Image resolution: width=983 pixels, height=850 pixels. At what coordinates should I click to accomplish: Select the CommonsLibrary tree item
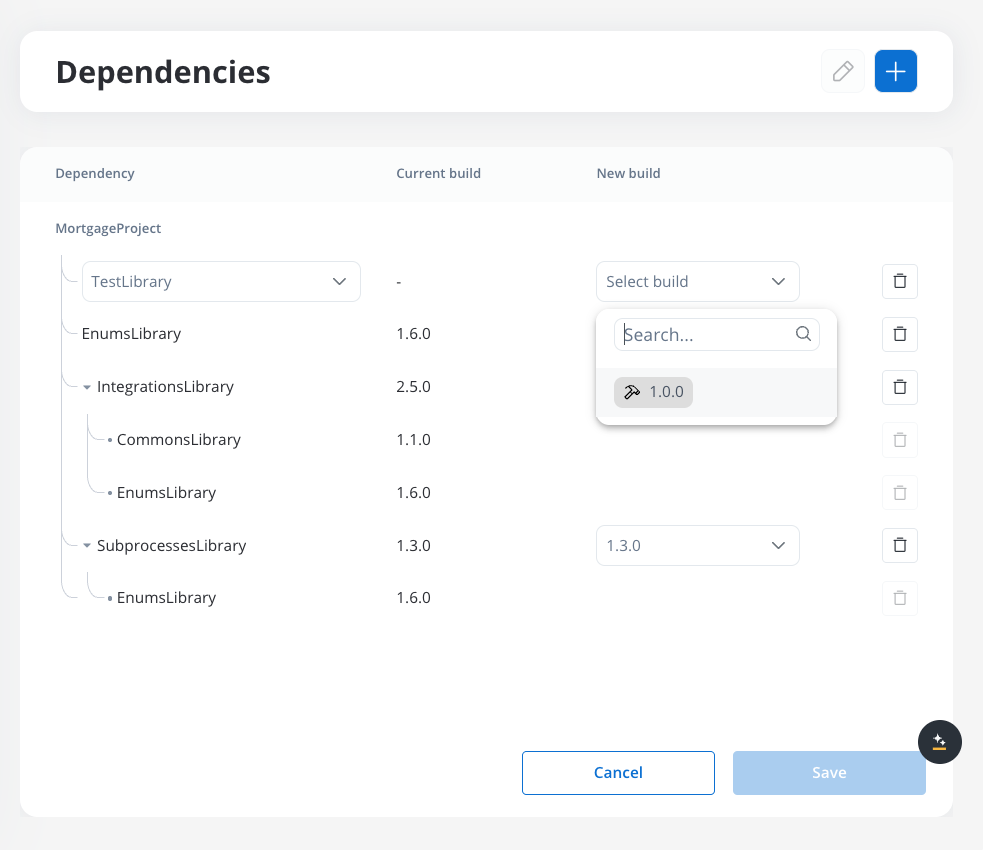(179, 440)
